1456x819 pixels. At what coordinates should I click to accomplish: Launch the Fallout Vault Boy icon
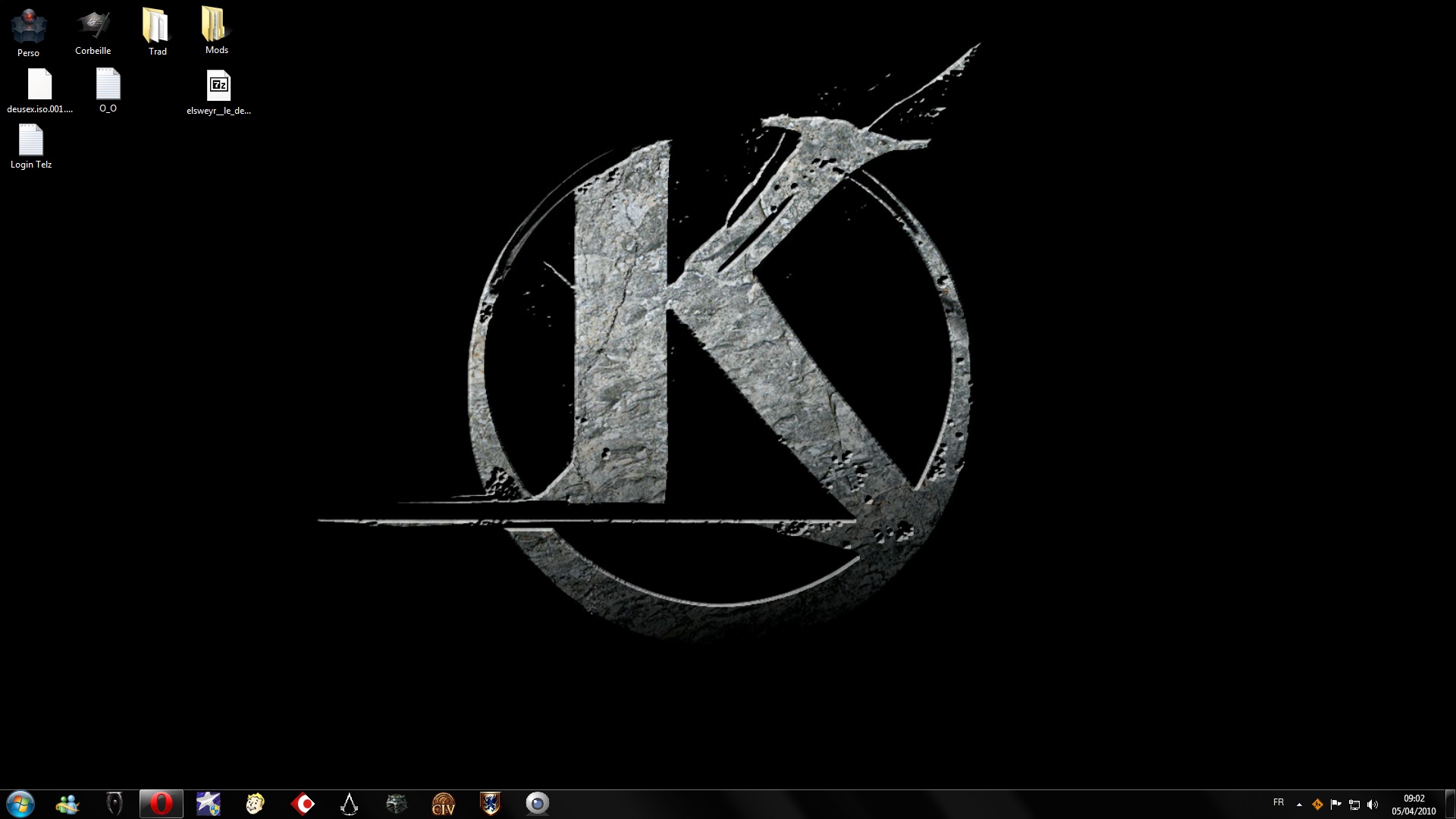255,804
